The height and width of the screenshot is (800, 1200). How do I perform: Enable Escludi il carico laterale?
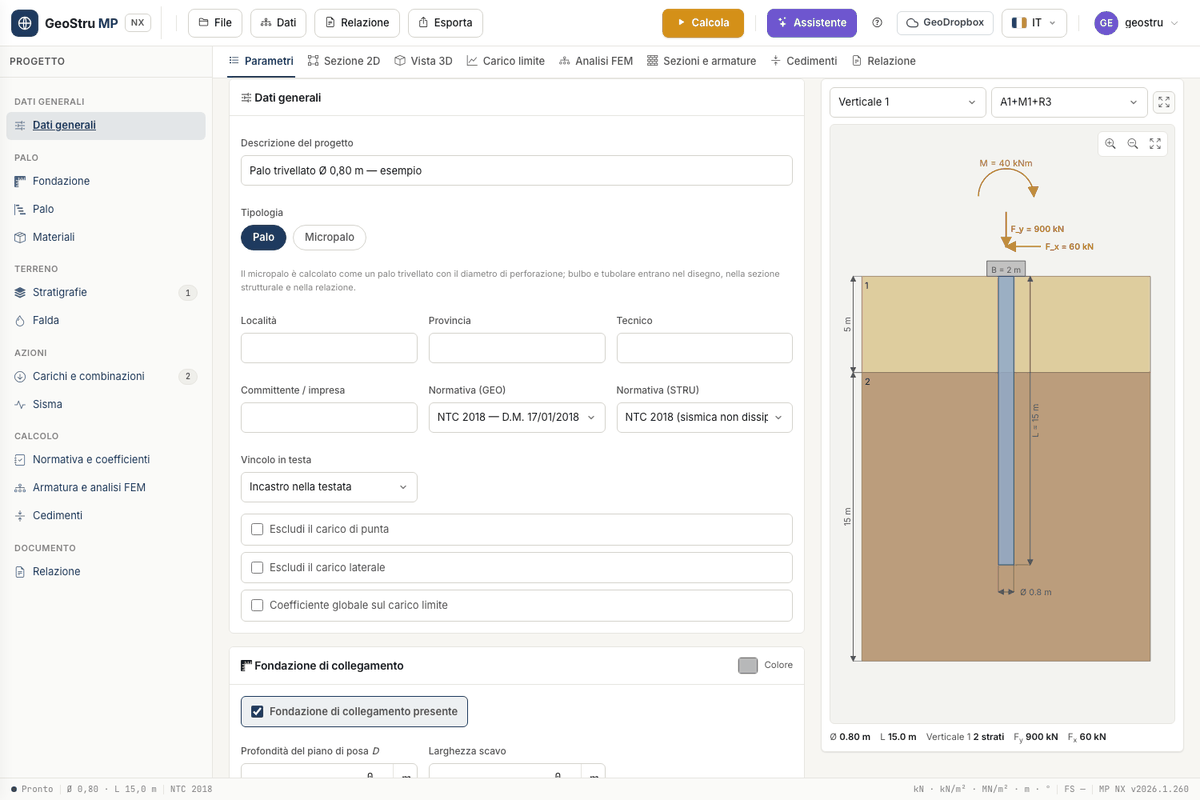tap(257, 567)
